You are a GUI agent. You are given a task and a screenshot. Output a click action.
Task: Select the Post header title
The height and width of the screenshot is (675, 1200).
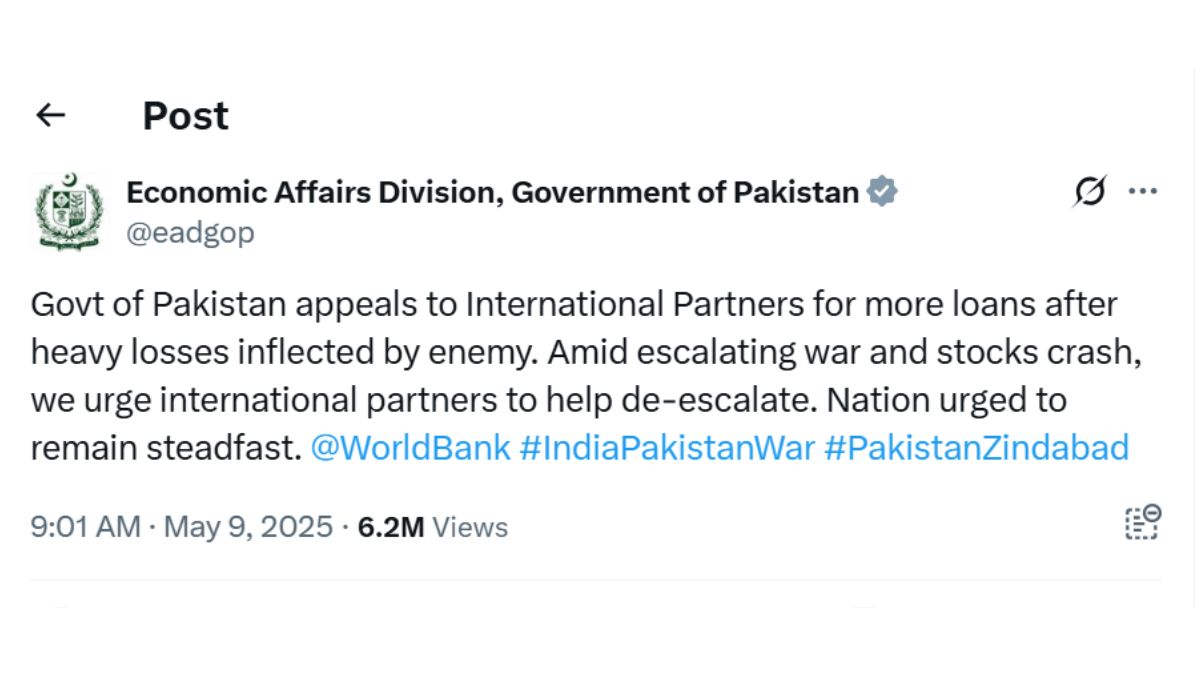184,114
